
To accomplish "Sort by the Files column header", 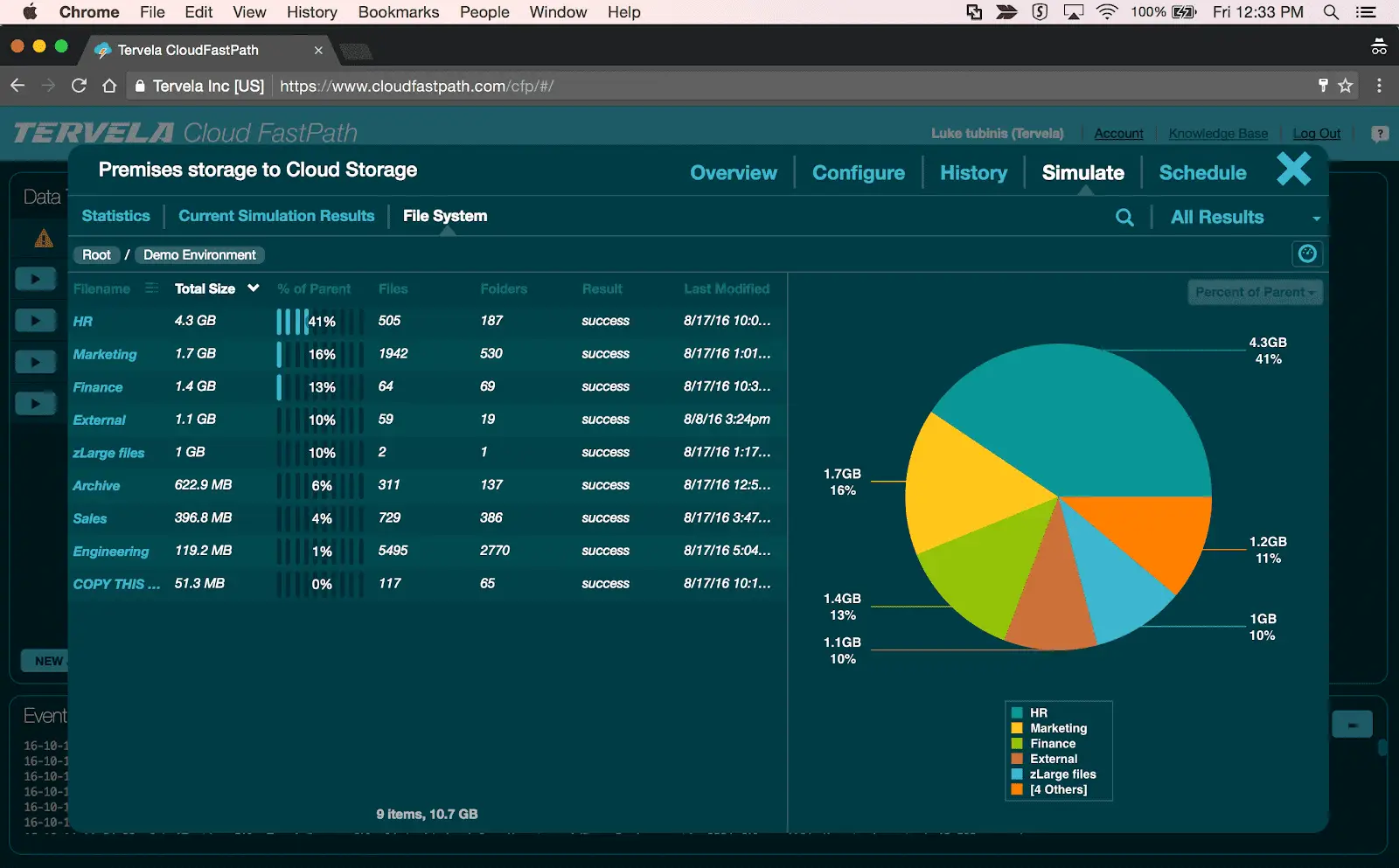I will (393, 288).
